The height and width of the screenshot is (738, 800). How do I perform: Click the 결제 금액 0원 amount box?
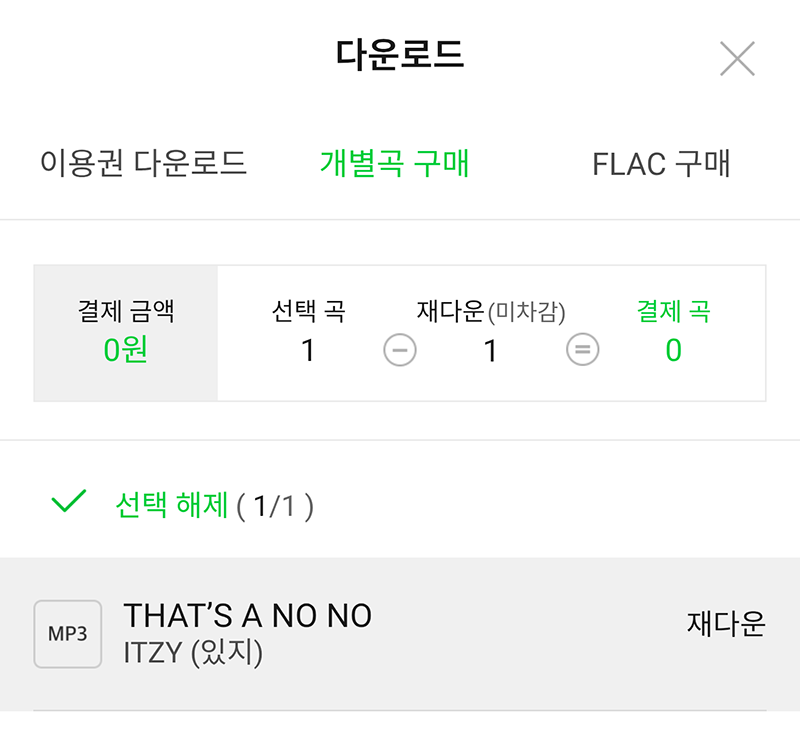(x=126, y=333)
